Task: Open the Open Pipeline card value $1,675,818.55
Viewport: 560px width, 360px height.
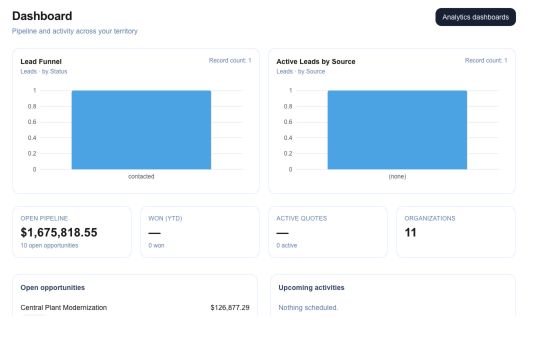Action: (59, 232)
